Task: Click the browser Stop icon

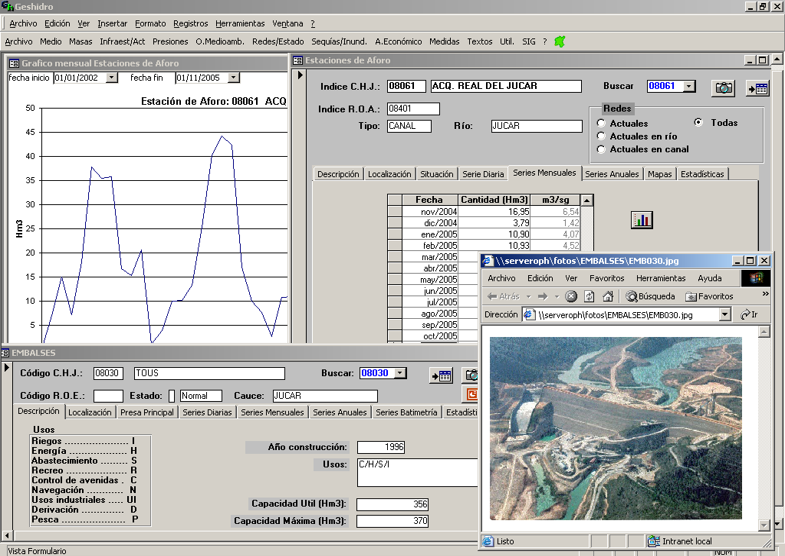Action: [x=571, y=296]
